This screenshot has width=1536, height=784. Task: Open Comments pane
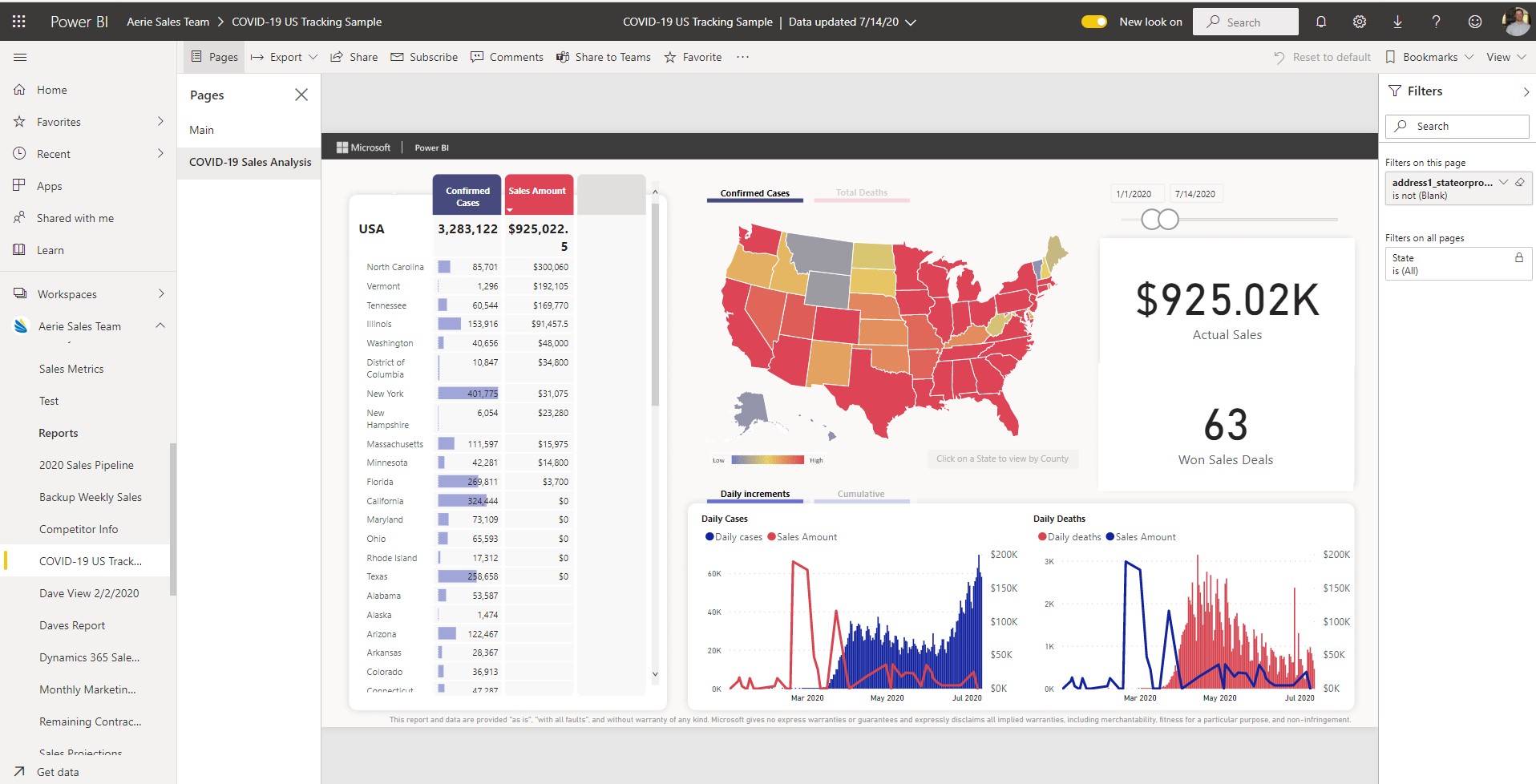[x=507, y=57]
